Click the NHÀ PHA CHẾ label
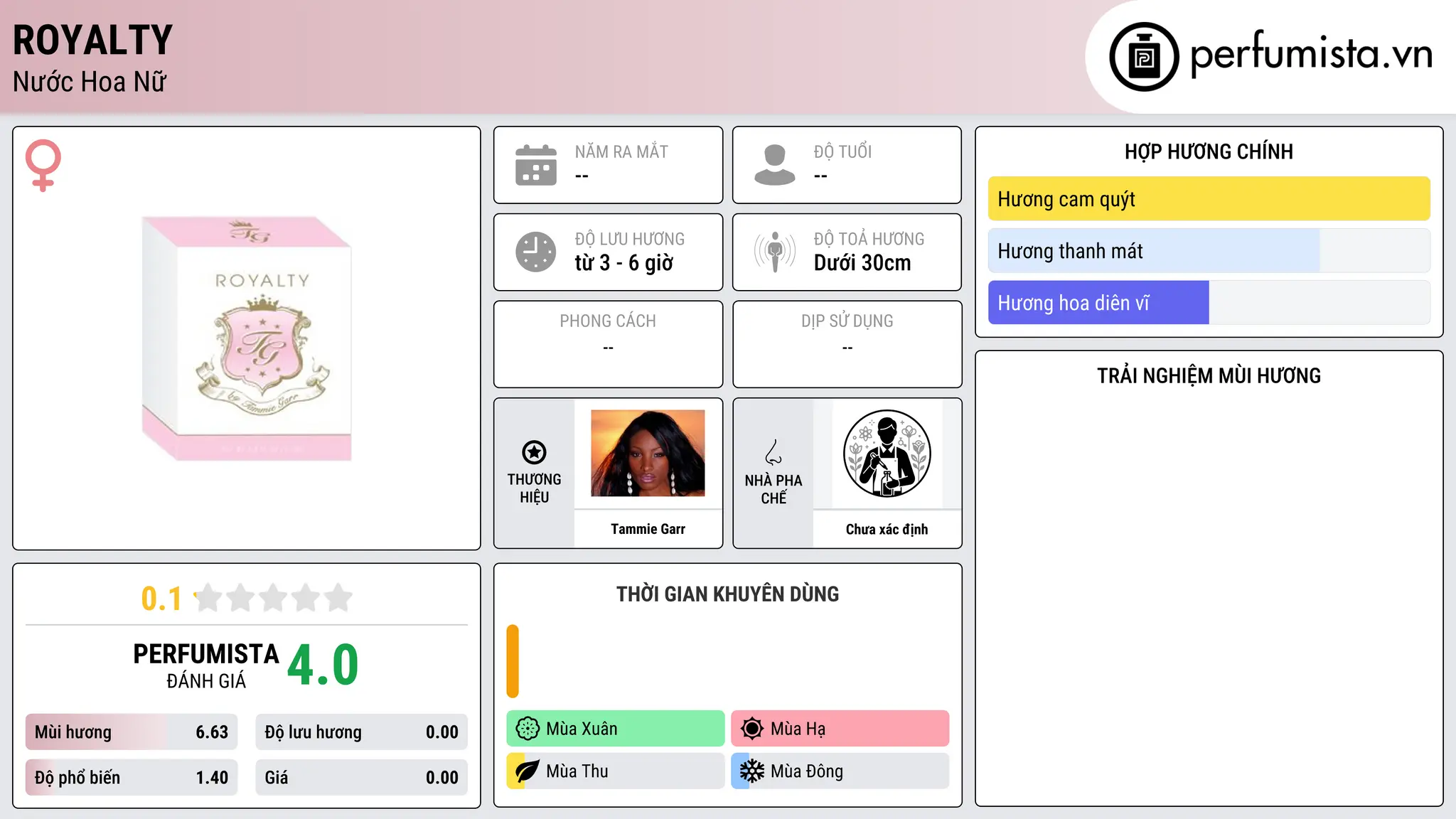 [x=773, y=489]
